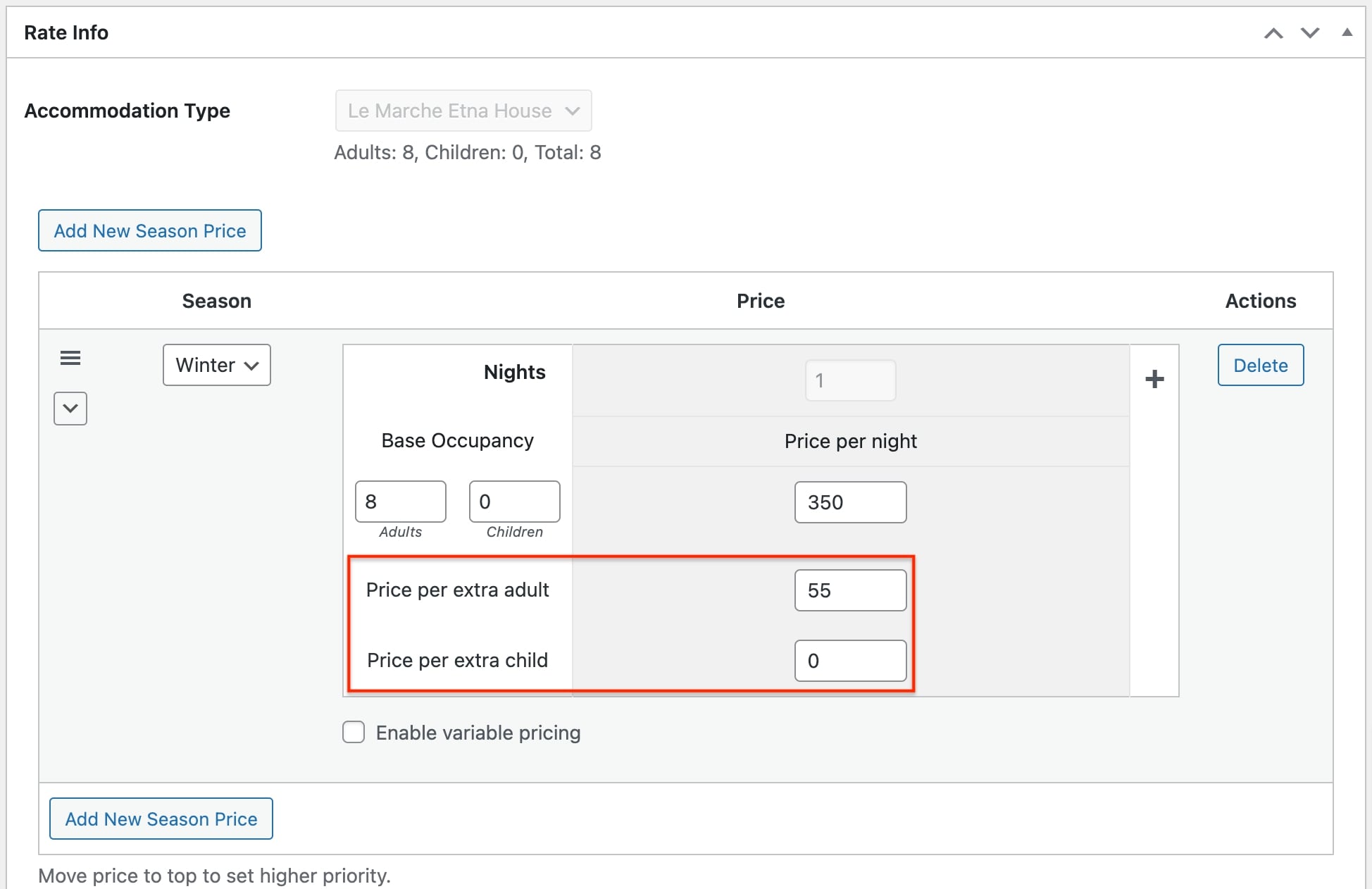Click the move-down arrow icon at top right

pos(1309,32)
